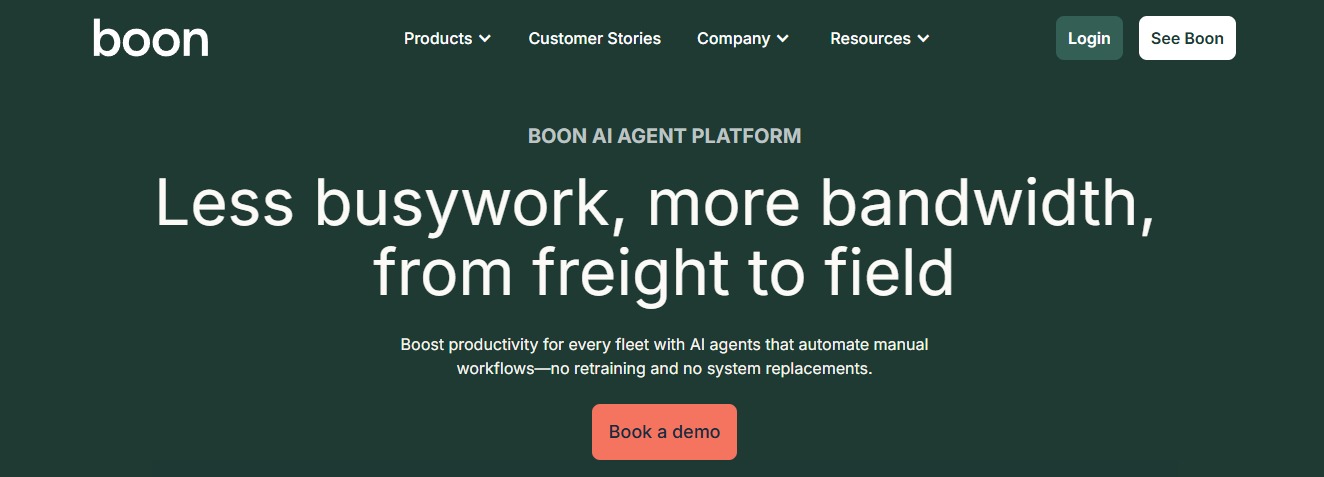Click the Book a demo button
The height and width of the screenshot is (477, 1324).
tap(664, 432)
